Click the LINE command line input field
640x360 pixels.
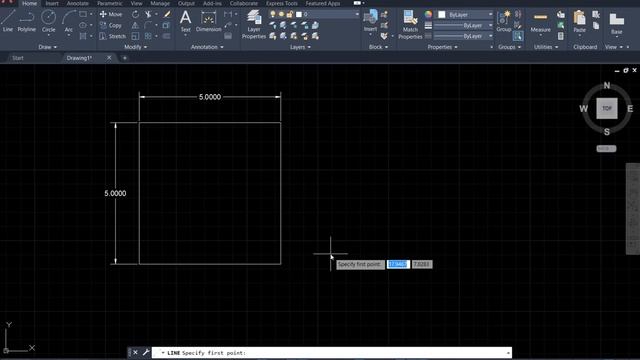click(331, 353)
